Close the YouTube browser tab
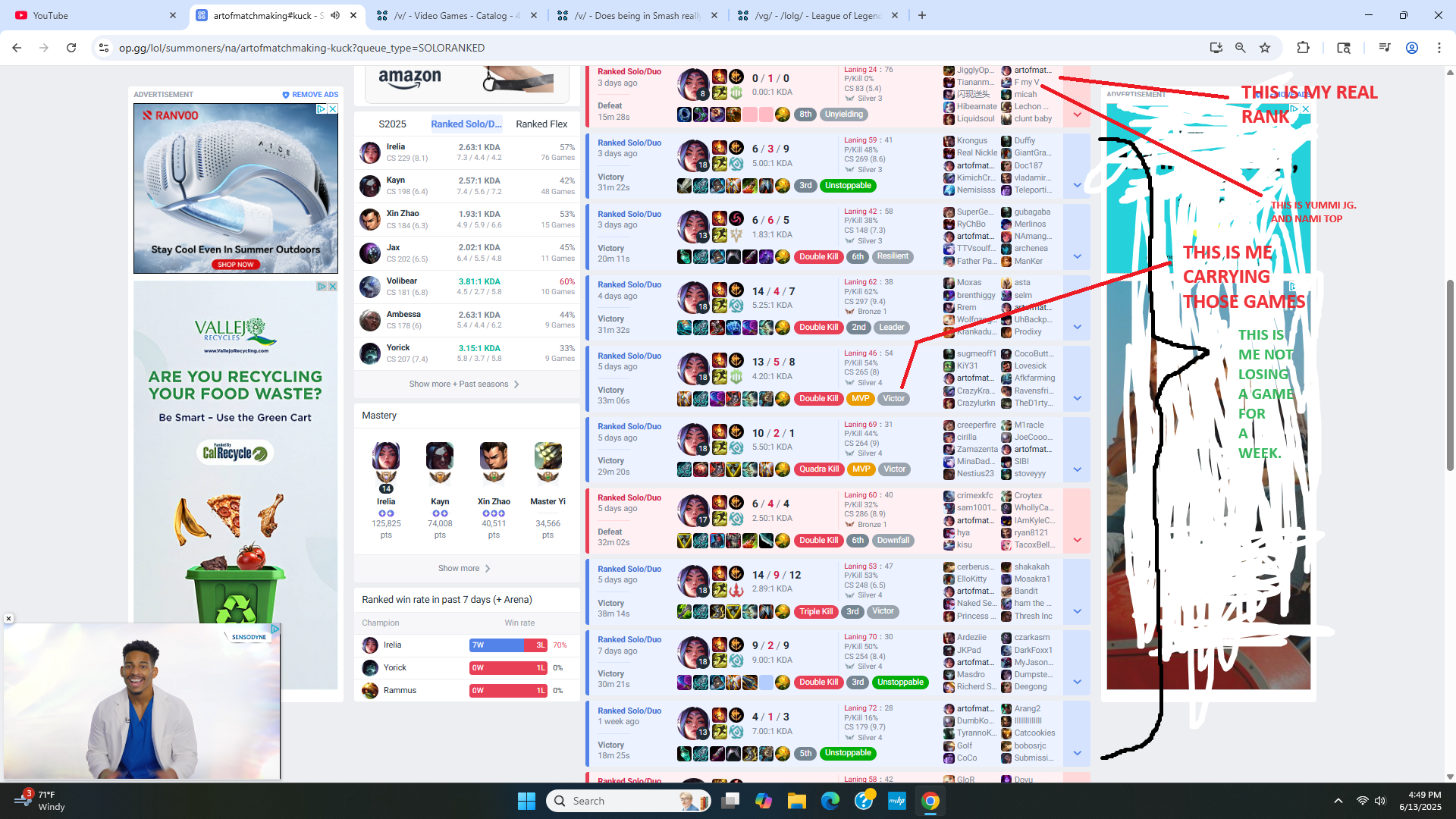The image size is (1456, 819). (x=173, y=15)
